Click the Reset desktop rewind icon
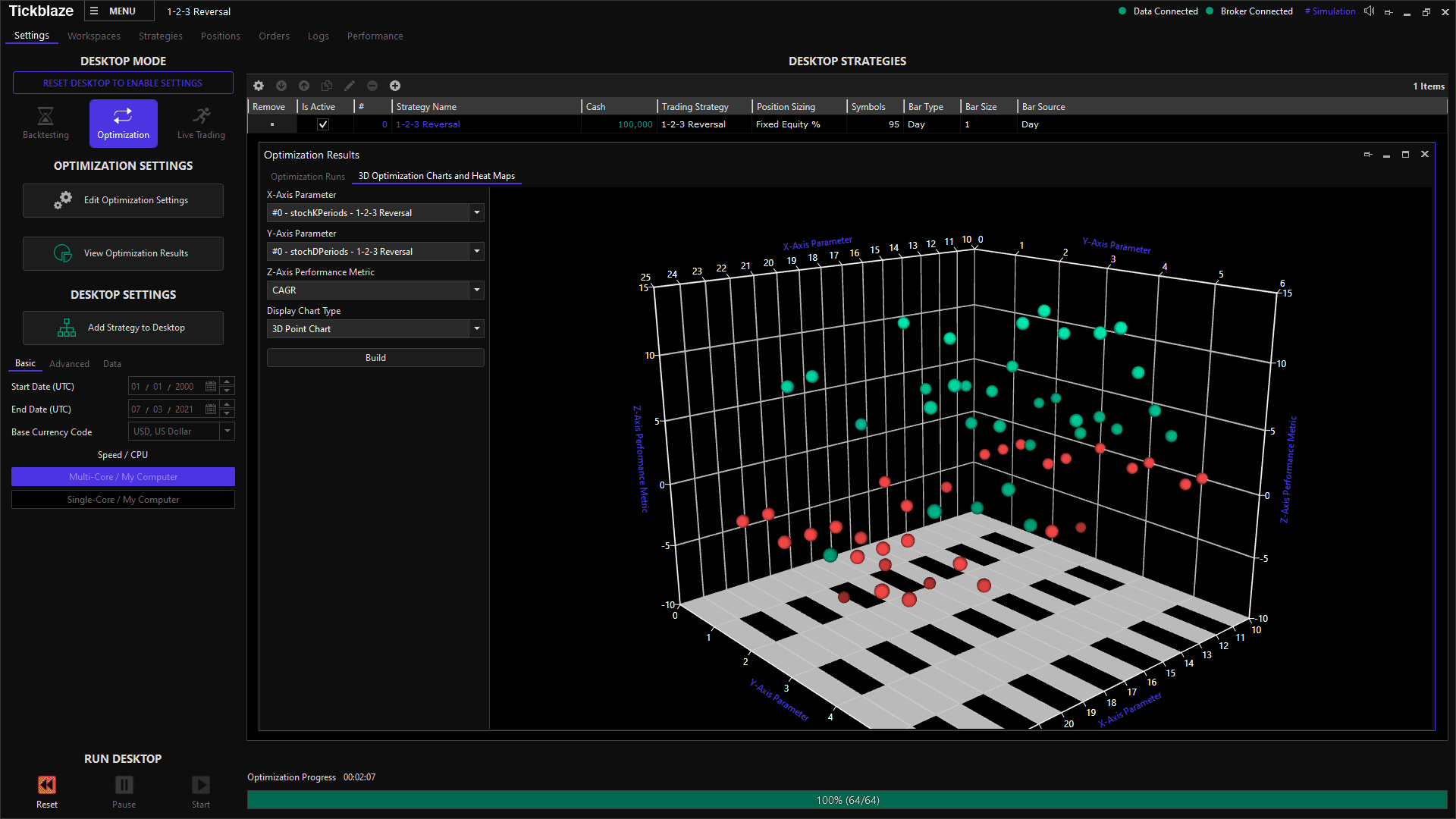 (47, 785)
